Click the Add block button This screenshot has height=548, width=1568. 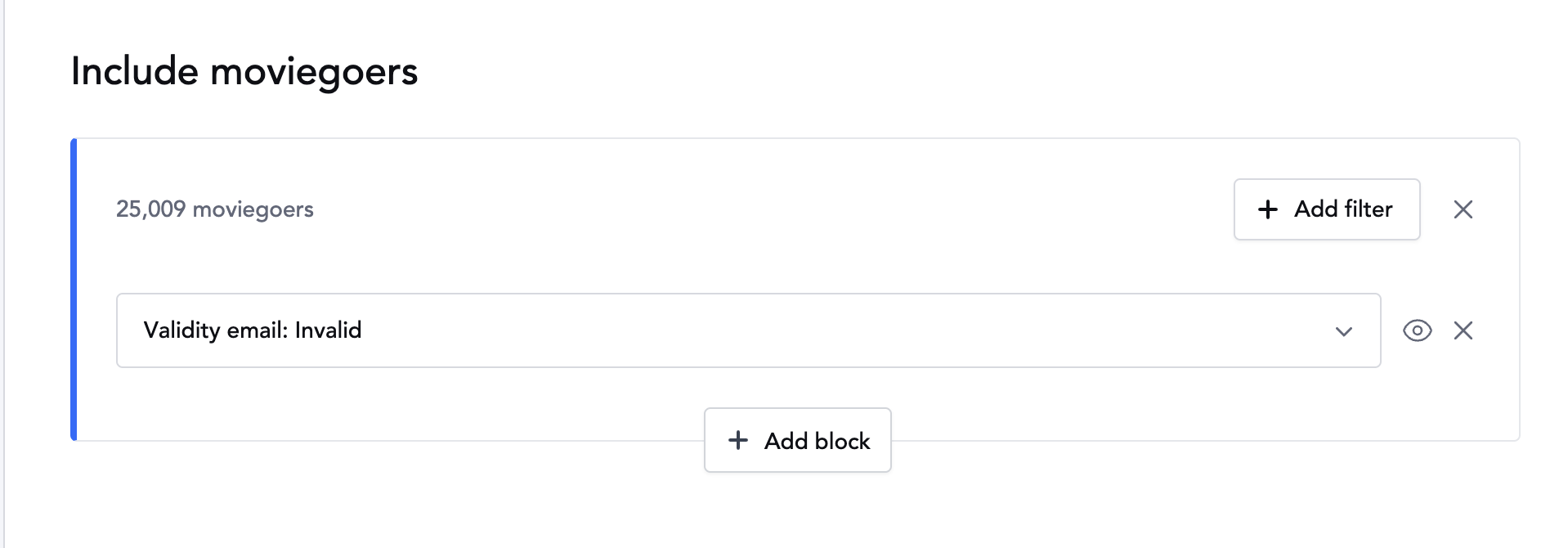point(798,440)
